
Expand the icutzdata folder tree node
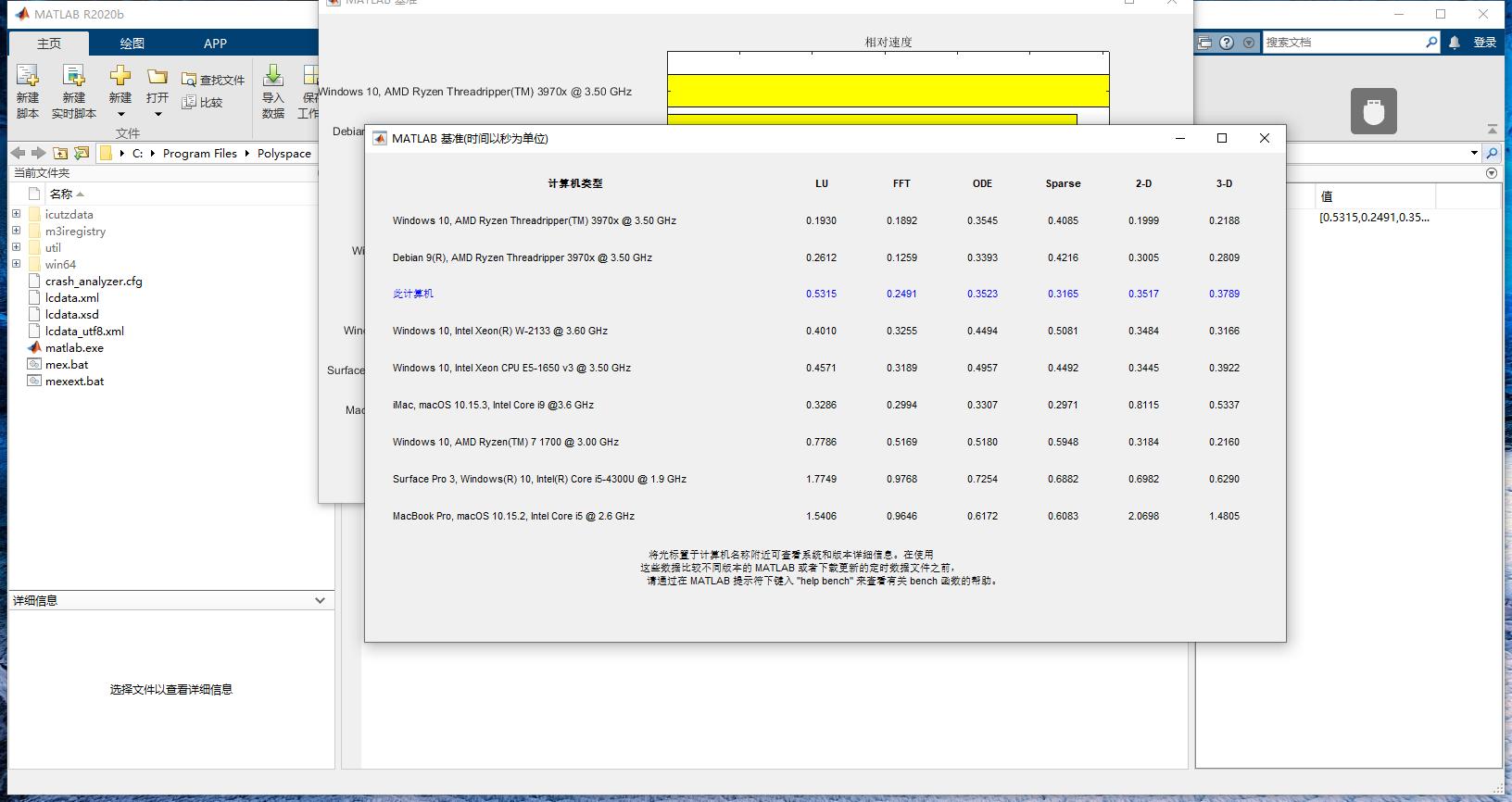pyautogui.click(x=16, y=214)
